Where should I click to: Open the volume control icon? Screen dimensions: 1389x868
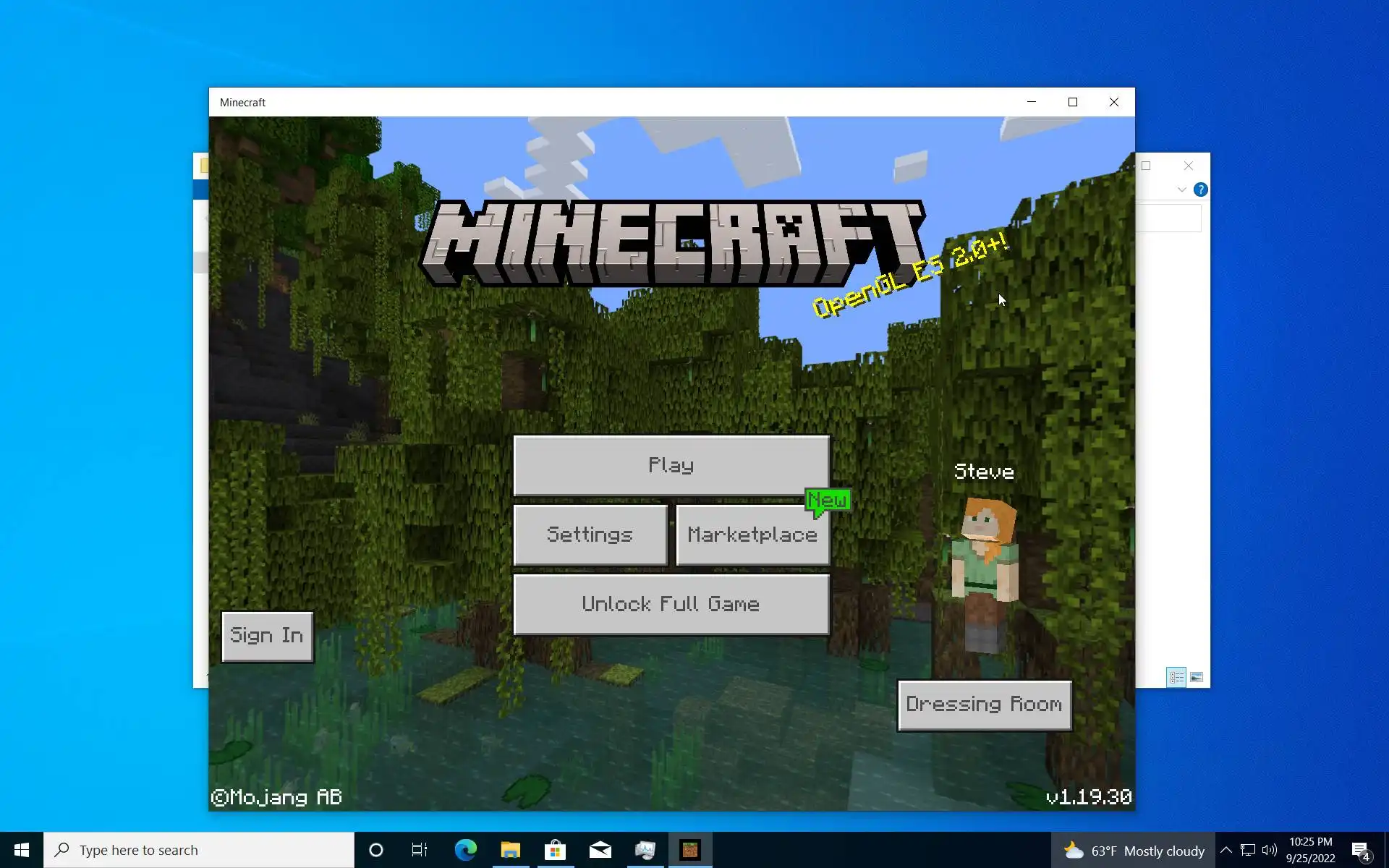tap(1269, 850)
